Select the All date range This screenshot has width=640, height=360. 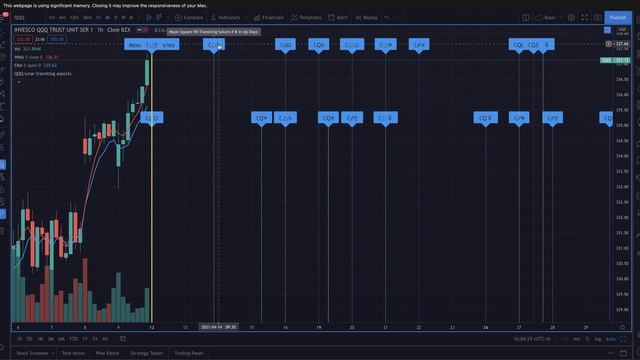click(x=105, y=339)
